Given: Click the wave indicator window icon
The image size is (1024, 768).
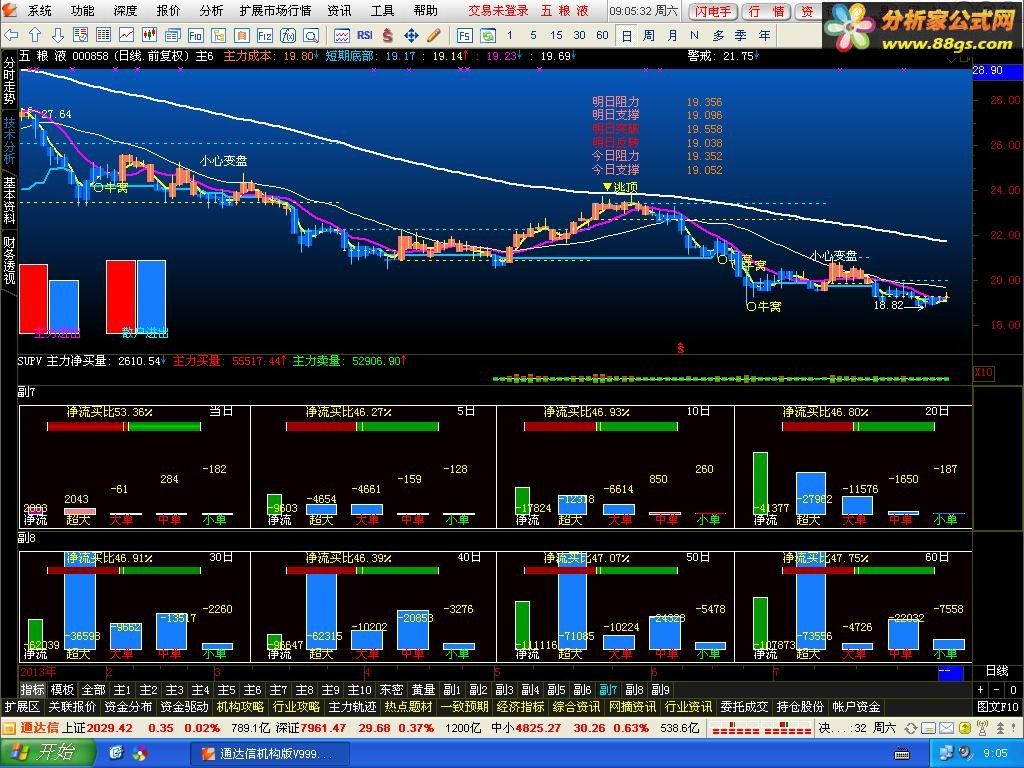Looking at the screenshot, I should pos(342,35).
